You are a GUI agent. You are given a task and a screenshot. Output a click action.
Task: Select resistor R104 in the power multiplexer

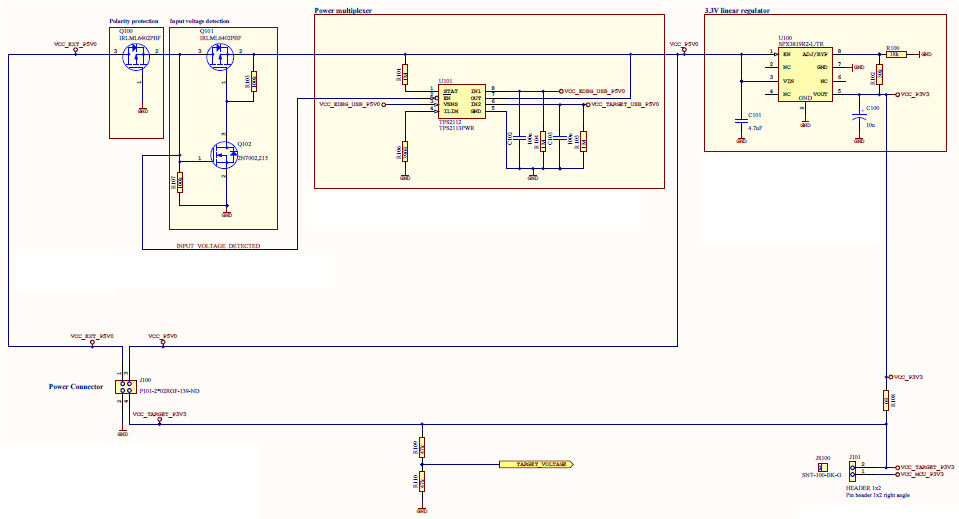543,141
